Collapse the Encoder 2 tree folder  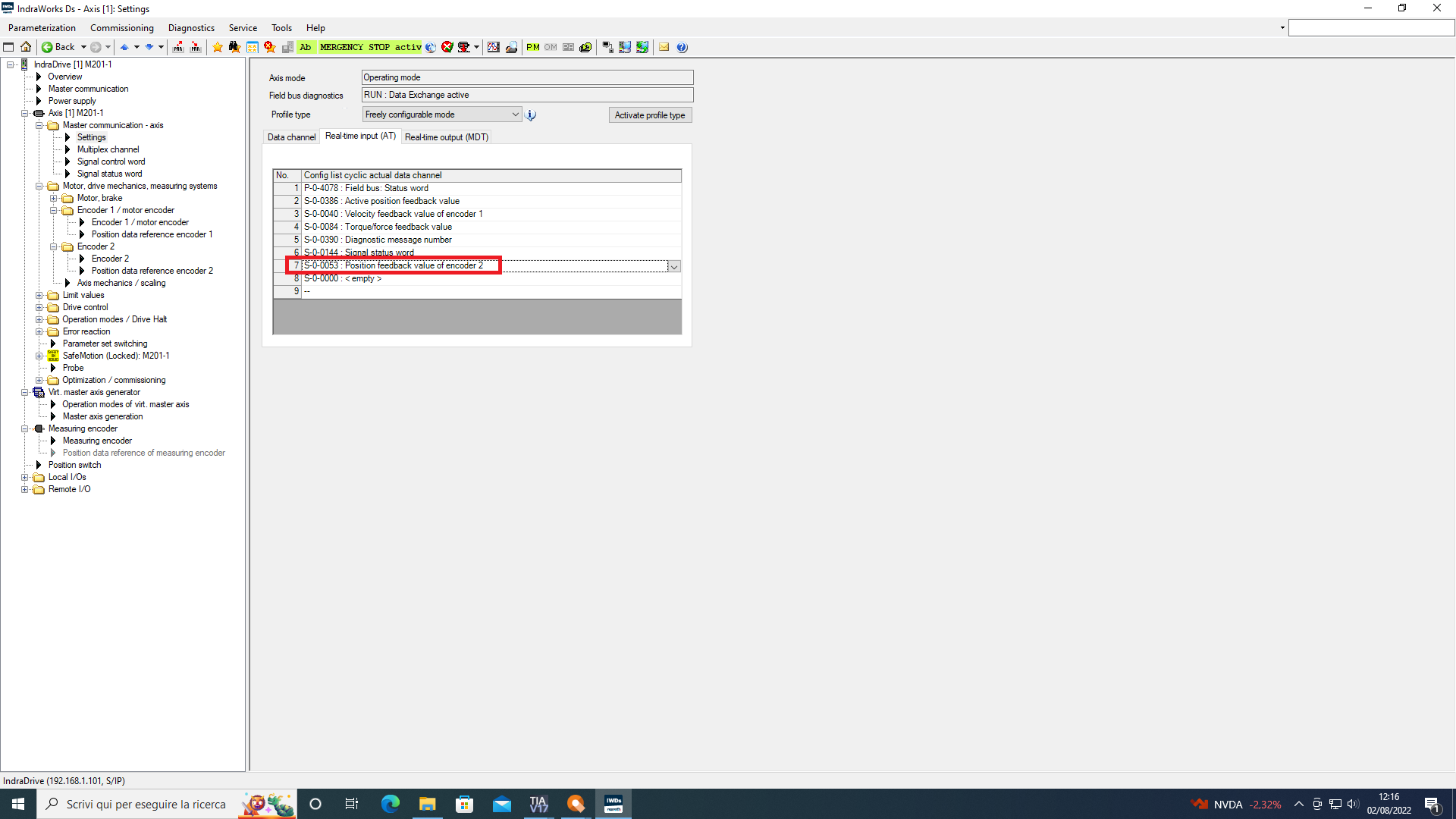(54, 246)
